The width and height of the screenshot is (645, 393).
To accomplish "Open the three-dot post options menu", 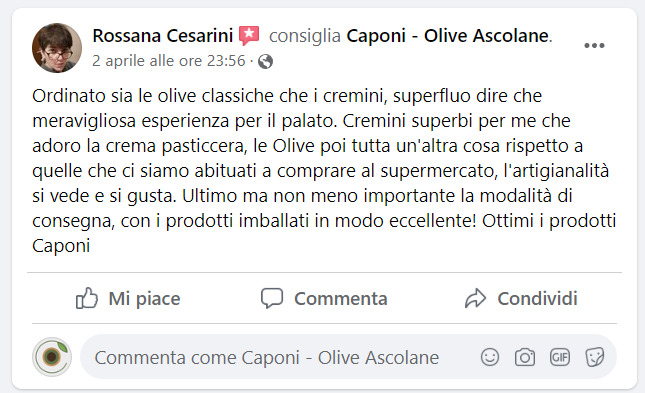I will point(594,46).
